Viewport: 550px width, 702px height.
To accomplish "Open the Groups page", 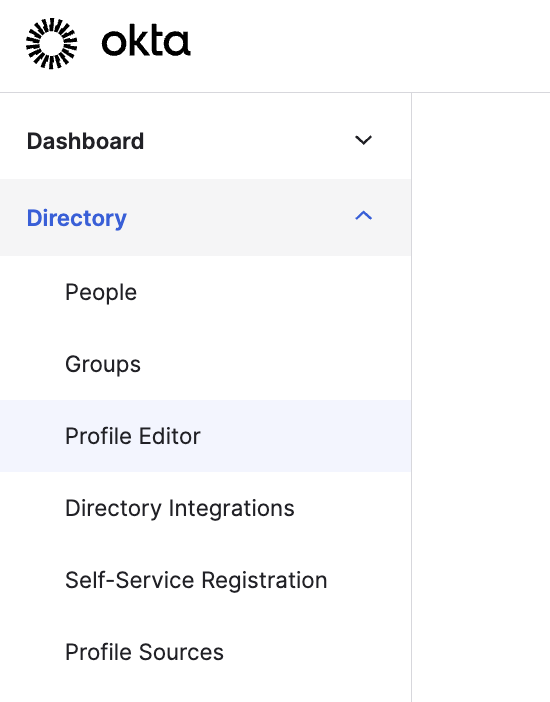I will tap(103, 364).
